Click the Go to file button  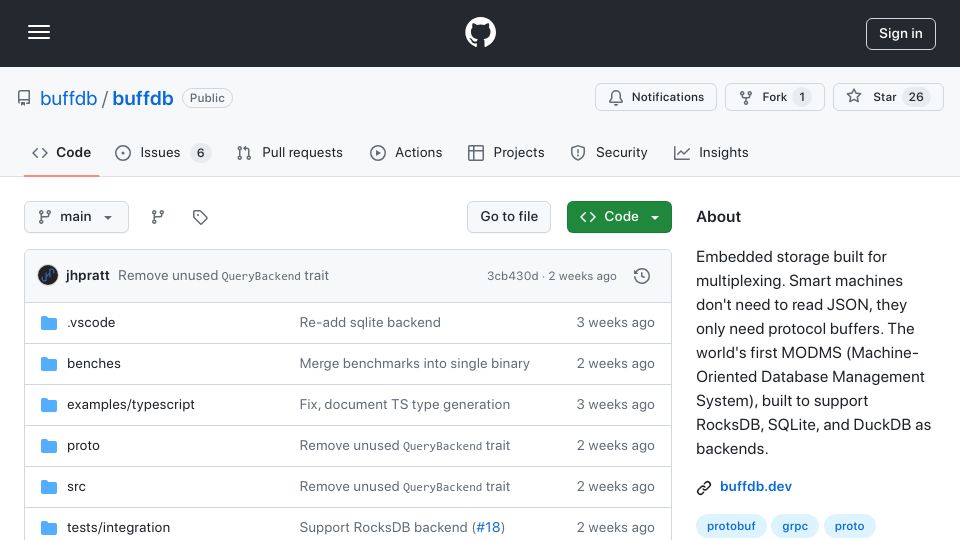point(509,217)
